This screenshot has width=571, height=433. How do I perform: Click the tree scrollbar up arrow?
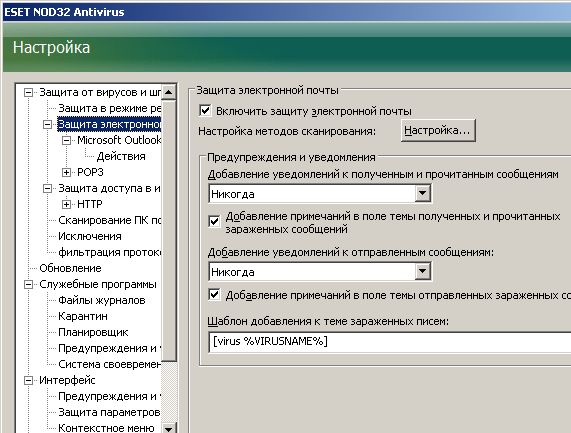(x=168, y=92)
